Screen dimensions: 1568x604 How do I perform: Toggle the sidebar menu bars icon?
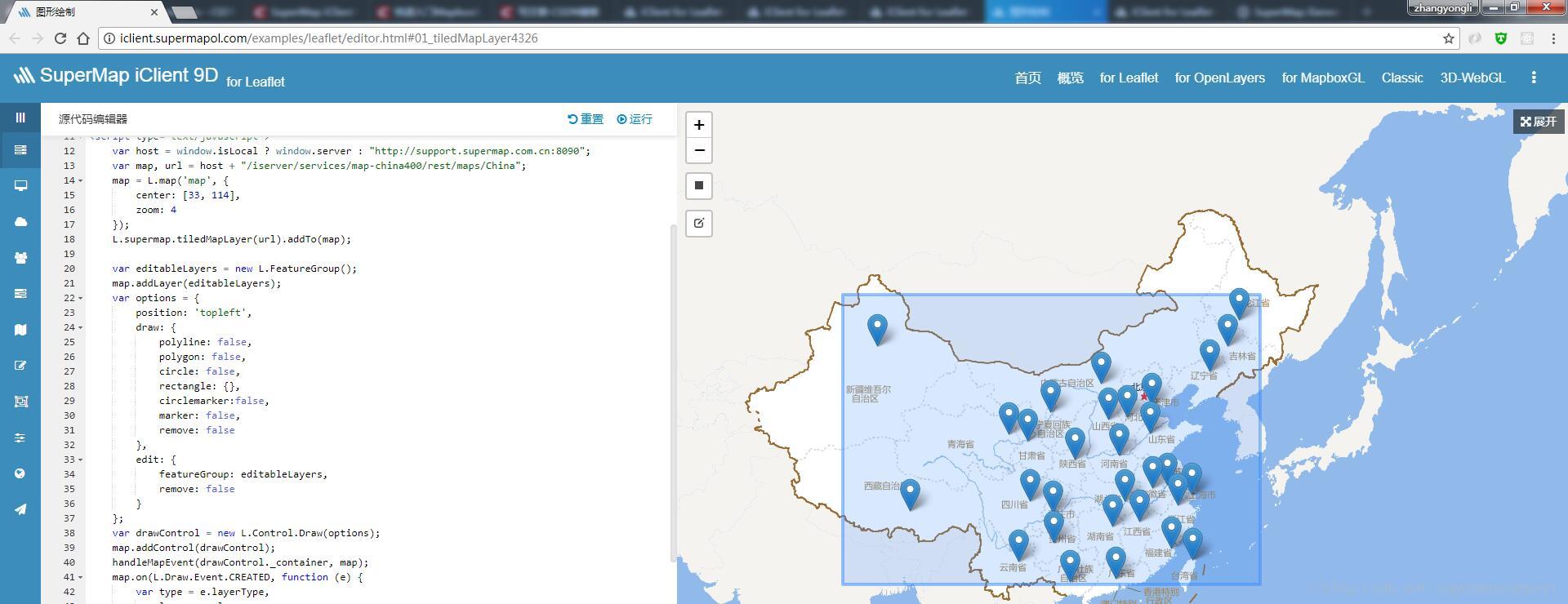point(20,118)
